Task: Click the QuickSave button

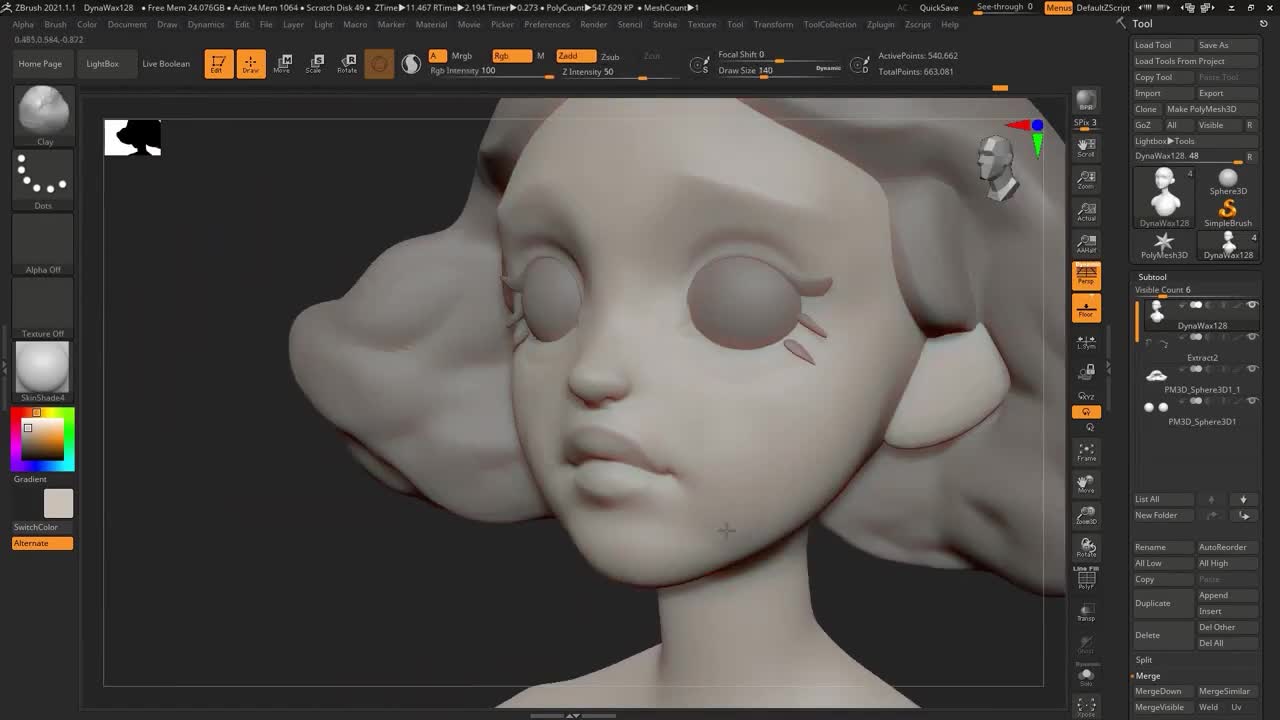Action: (x=939, y=8)
